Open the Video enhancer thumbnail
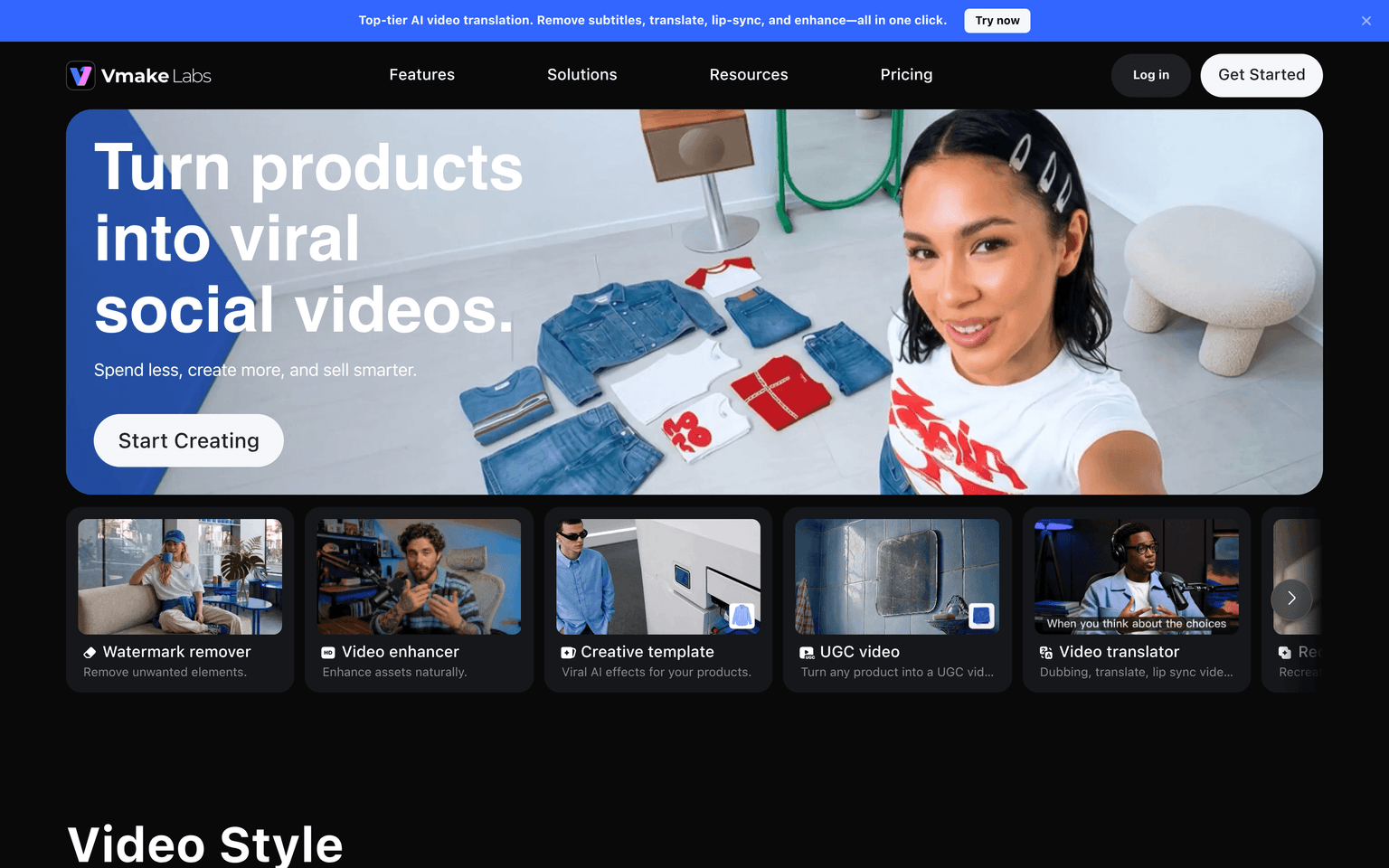 tap(419, 577)
